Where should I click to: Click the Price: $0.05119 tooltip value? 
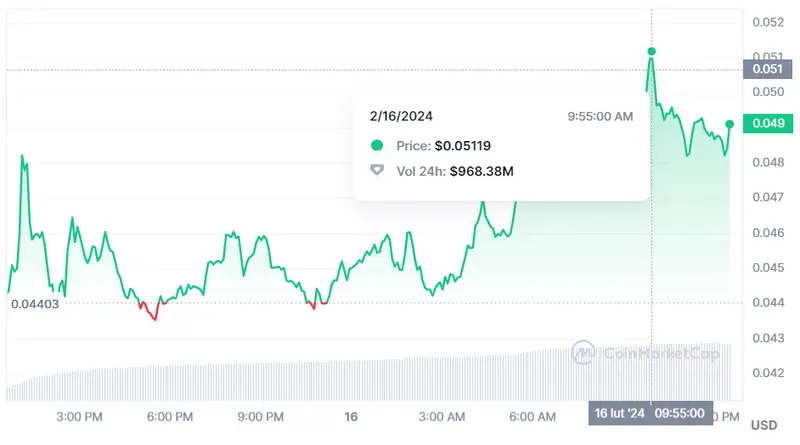(443, 146)
